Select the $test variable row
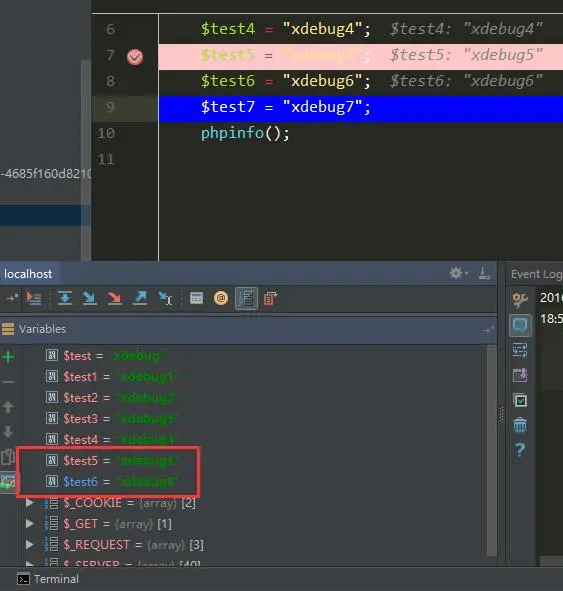Screen dimensions: 563x591 106,356
